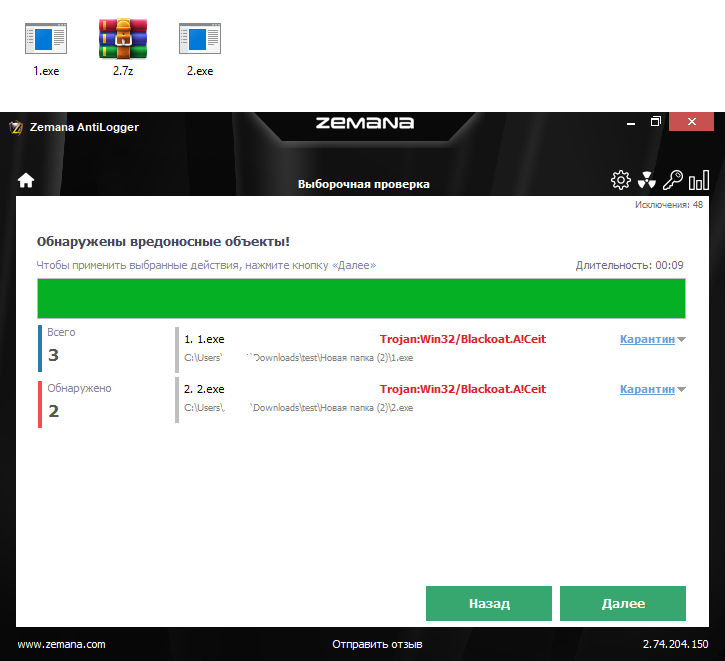The image size is (725, 661).
Task: Select the 1.exe file icon
Action: (46, 39)
